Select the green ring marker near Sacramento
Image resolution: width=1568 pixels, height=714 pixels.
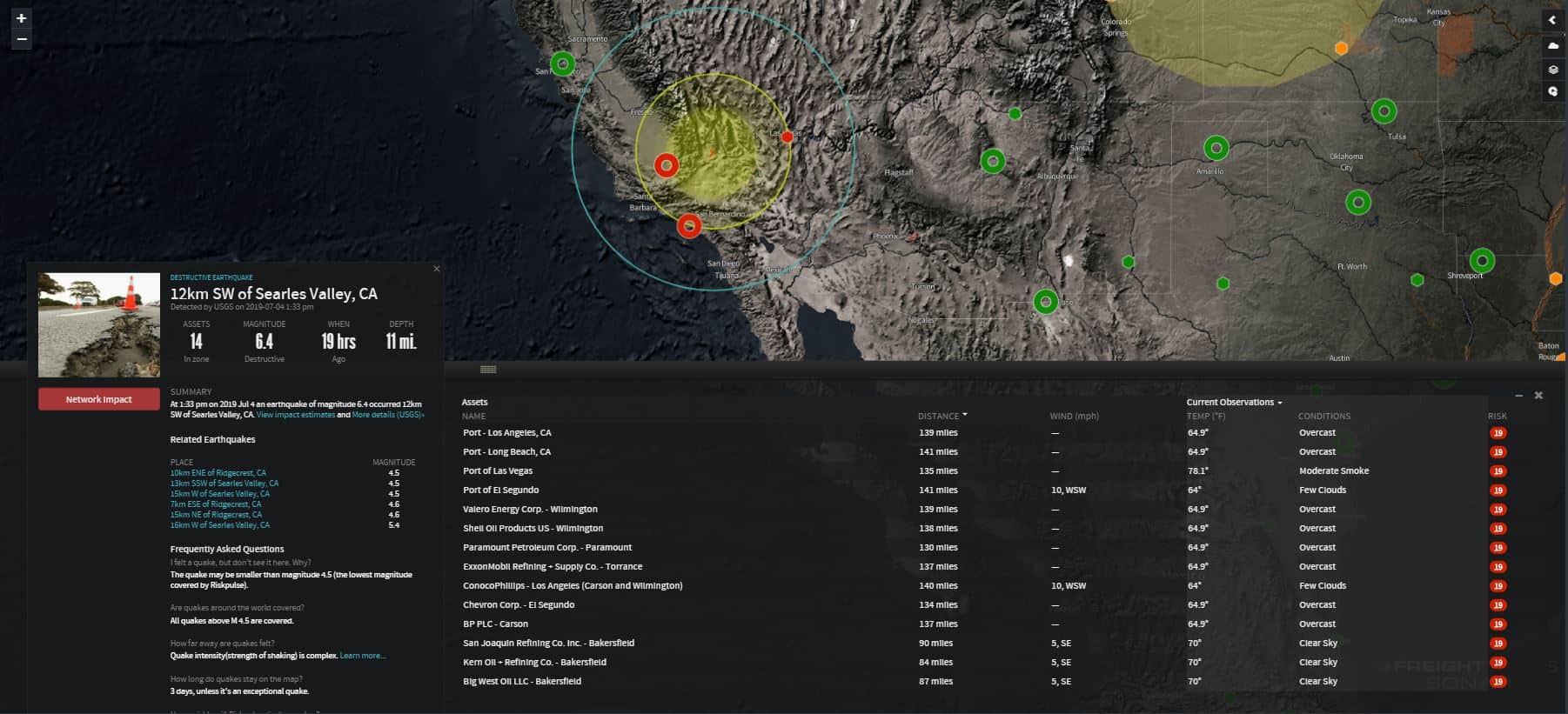(563, 63)
